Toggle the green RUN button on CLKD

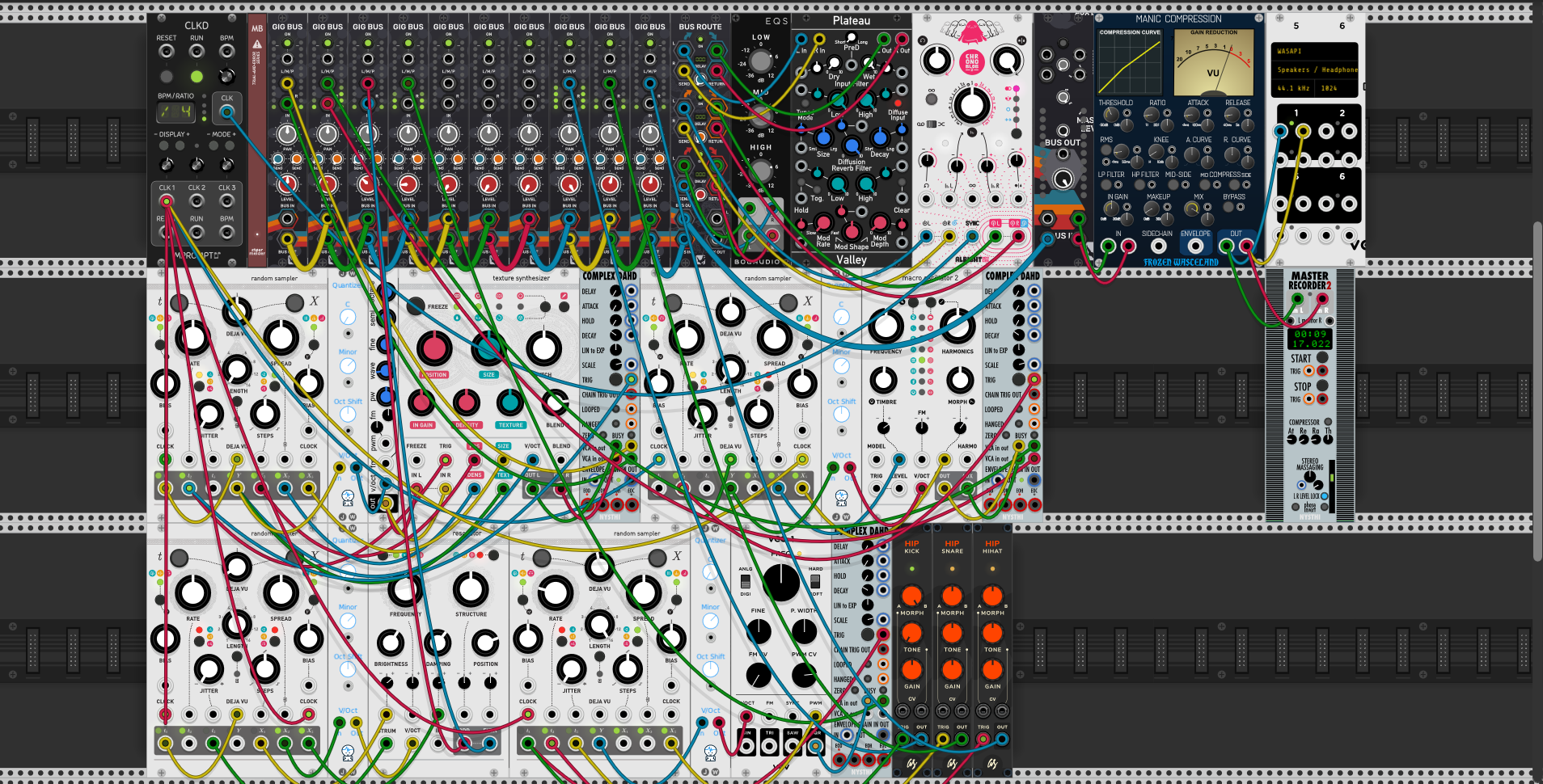(197, 76)
